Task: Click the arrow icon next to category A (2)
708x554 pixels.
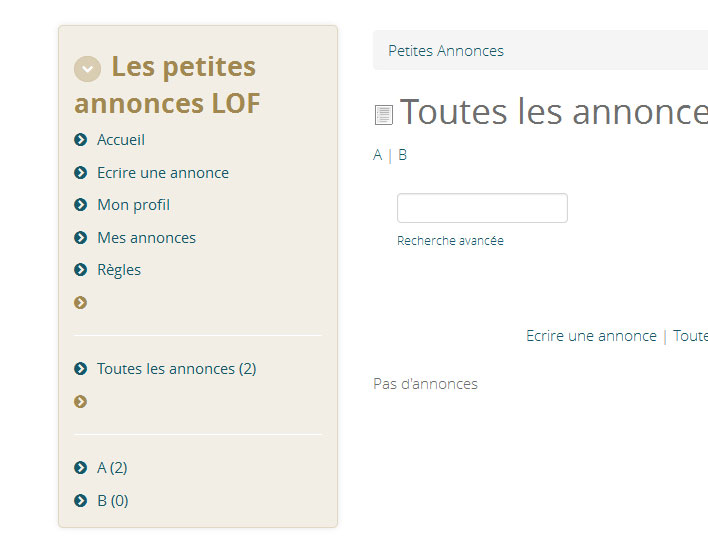Action: coord(80,468)
